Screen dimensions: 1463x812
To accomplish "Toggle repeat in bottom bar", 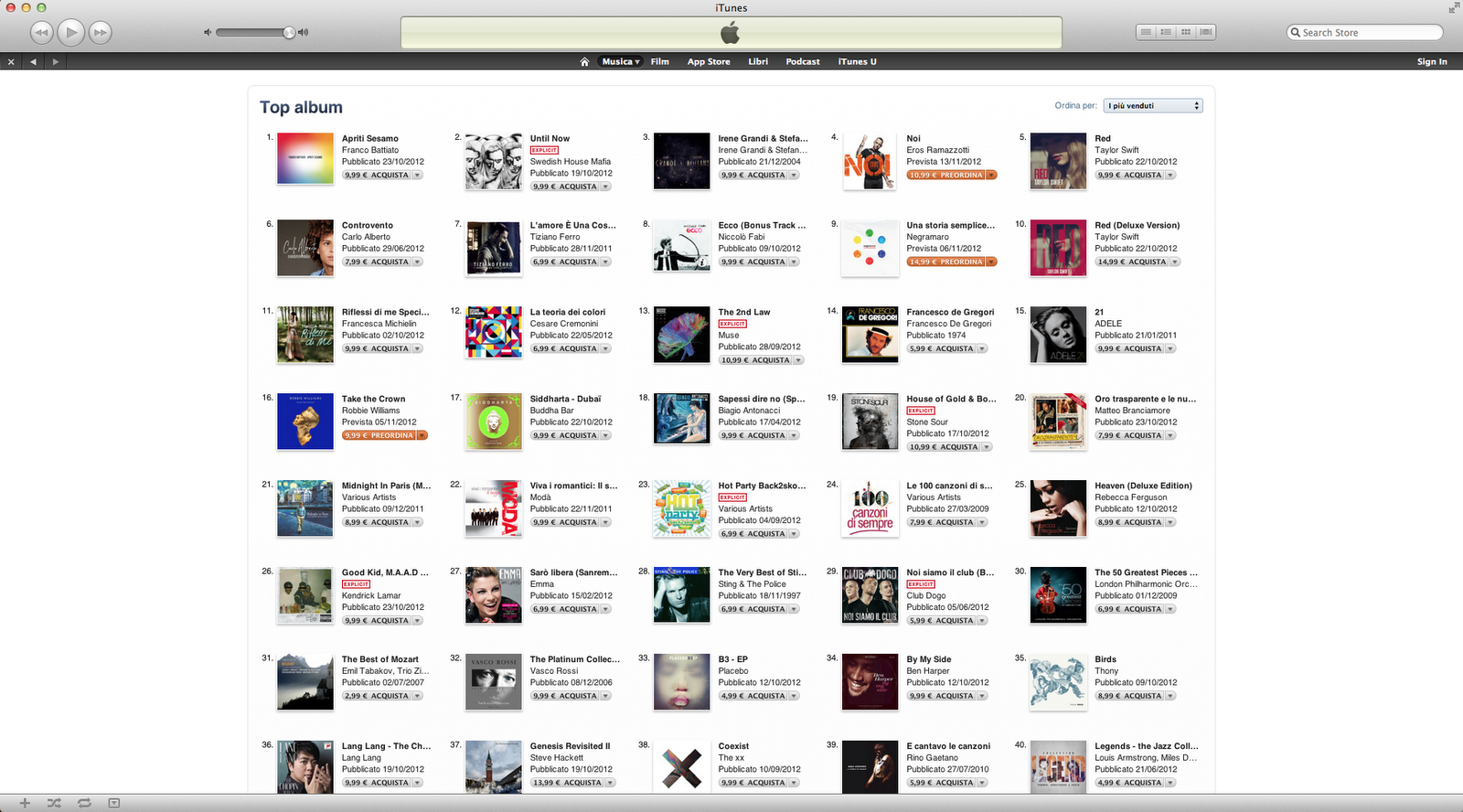I will pos(84,803).
